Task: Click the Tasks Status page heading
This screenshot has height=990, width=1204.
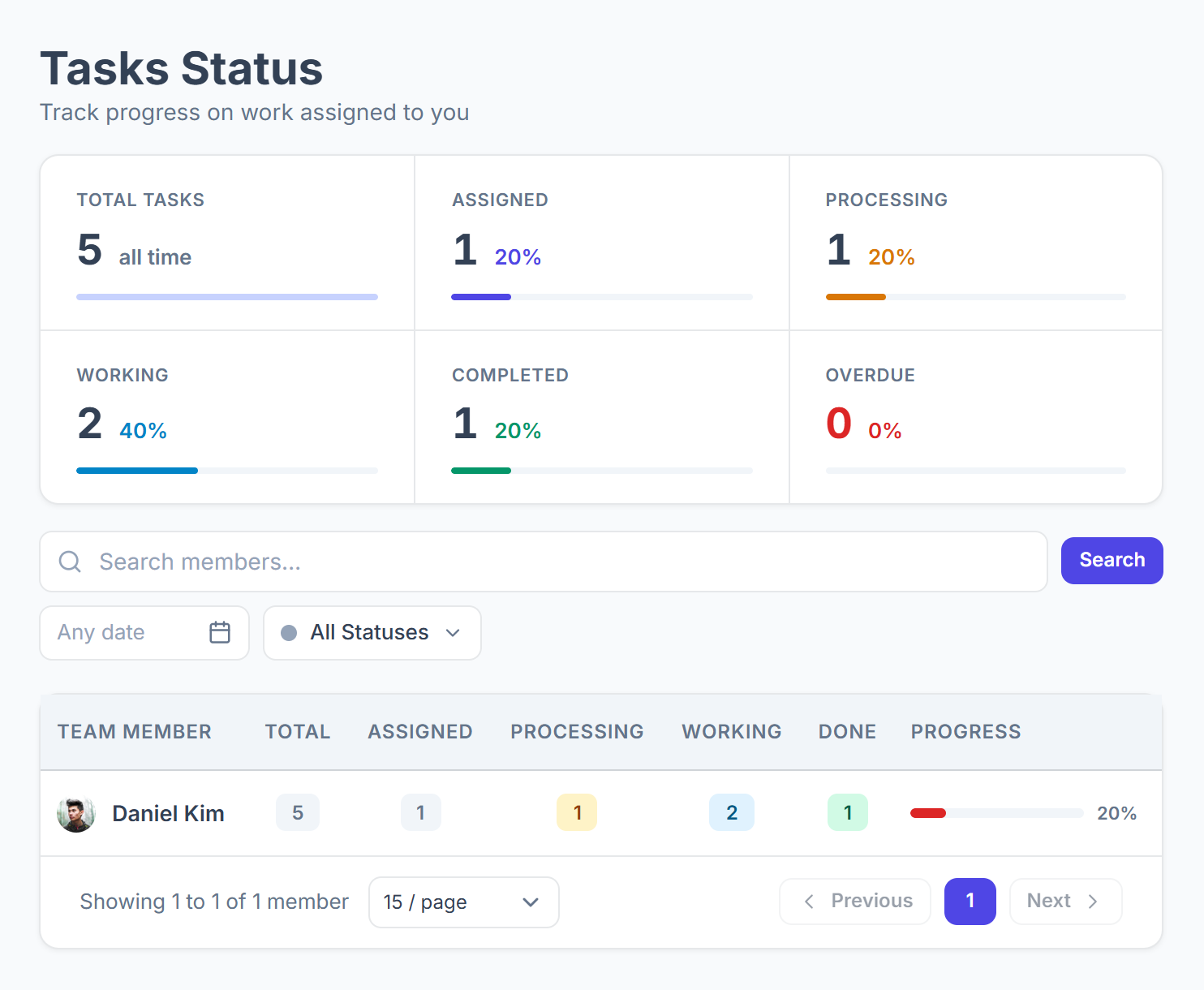Action: pyautogui.click(x=182, y=68)
